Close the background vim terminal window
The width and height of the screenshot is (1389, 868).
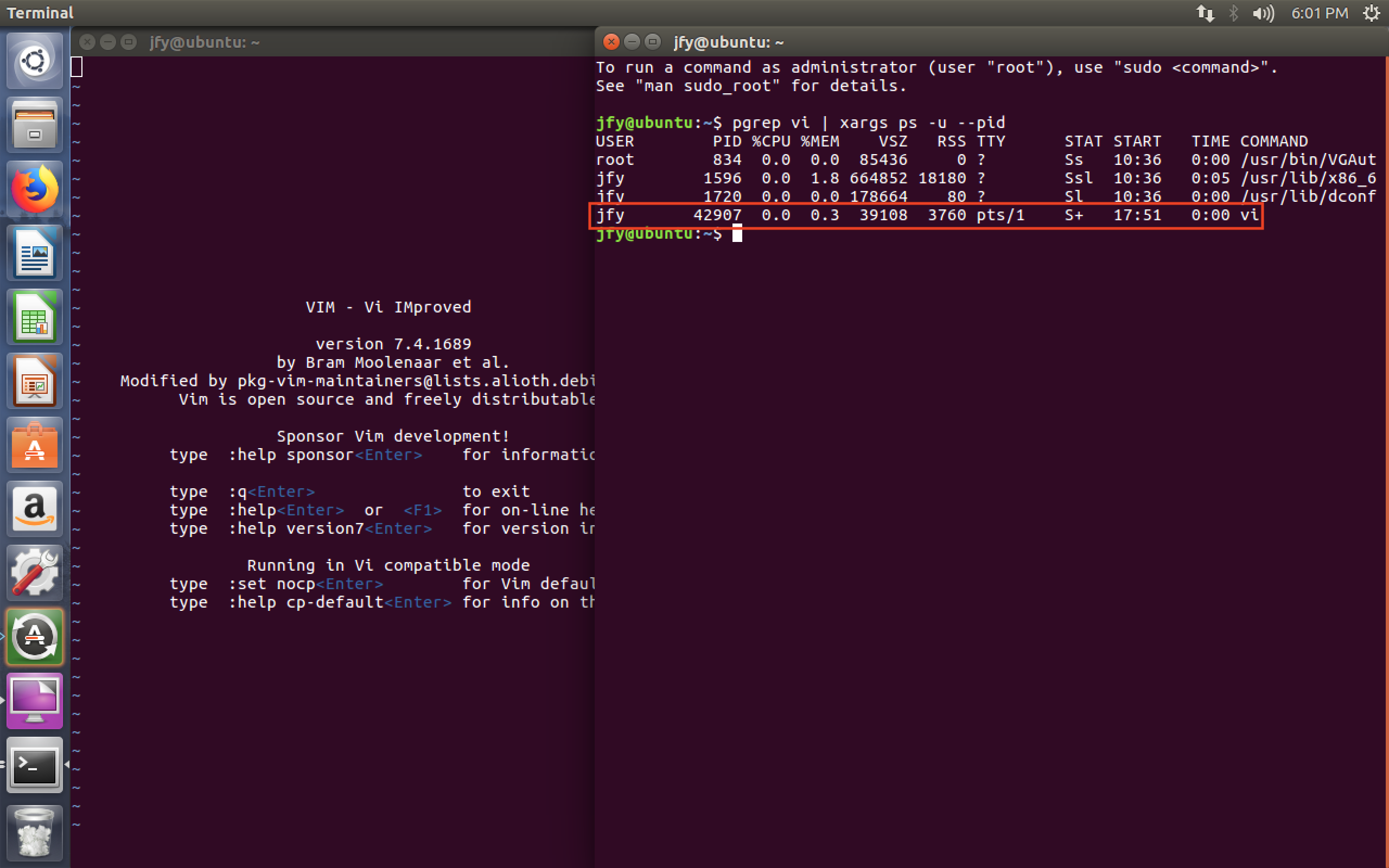(87, 41)
